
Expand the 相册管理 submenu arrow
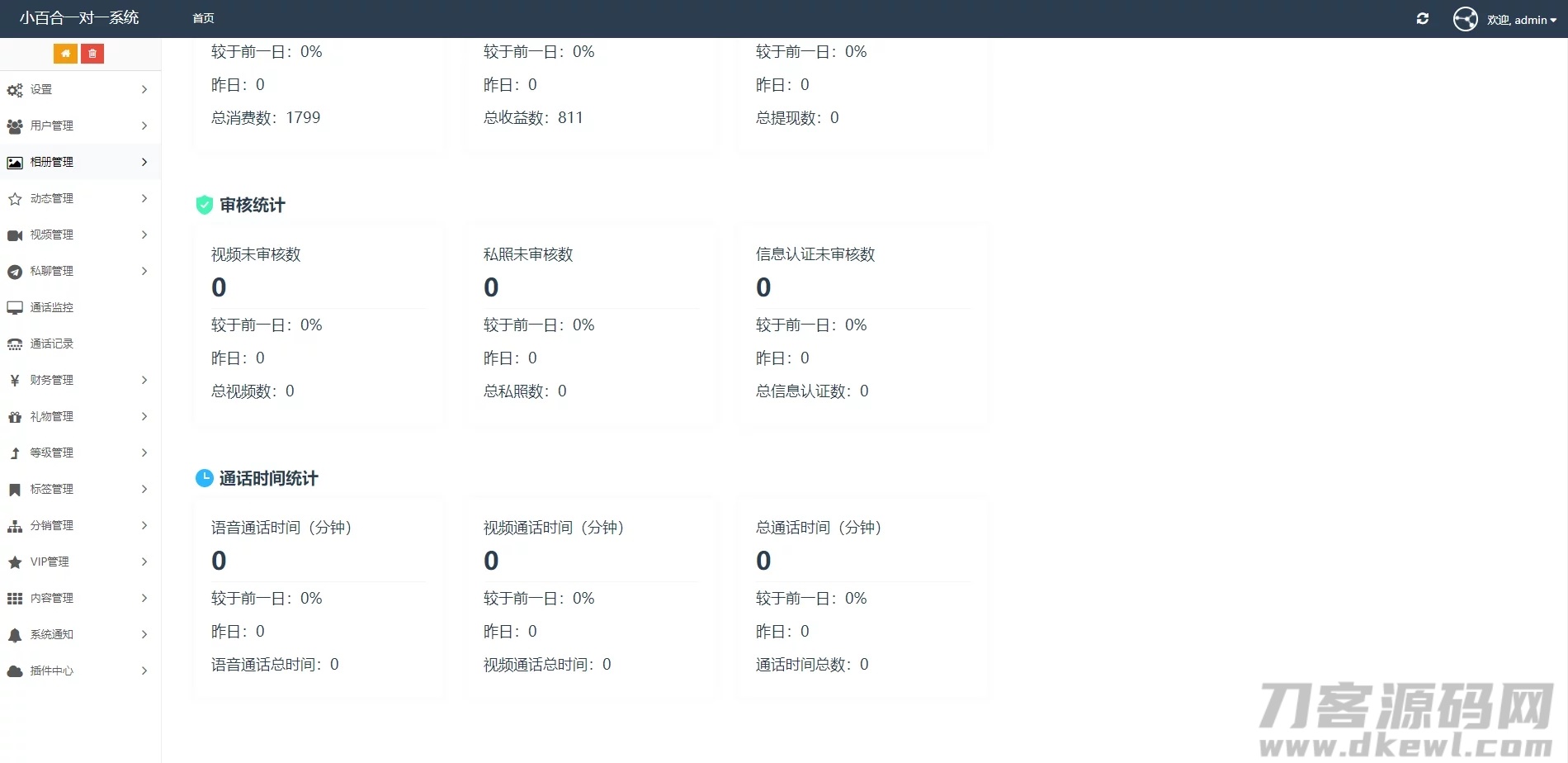[144, 162]
